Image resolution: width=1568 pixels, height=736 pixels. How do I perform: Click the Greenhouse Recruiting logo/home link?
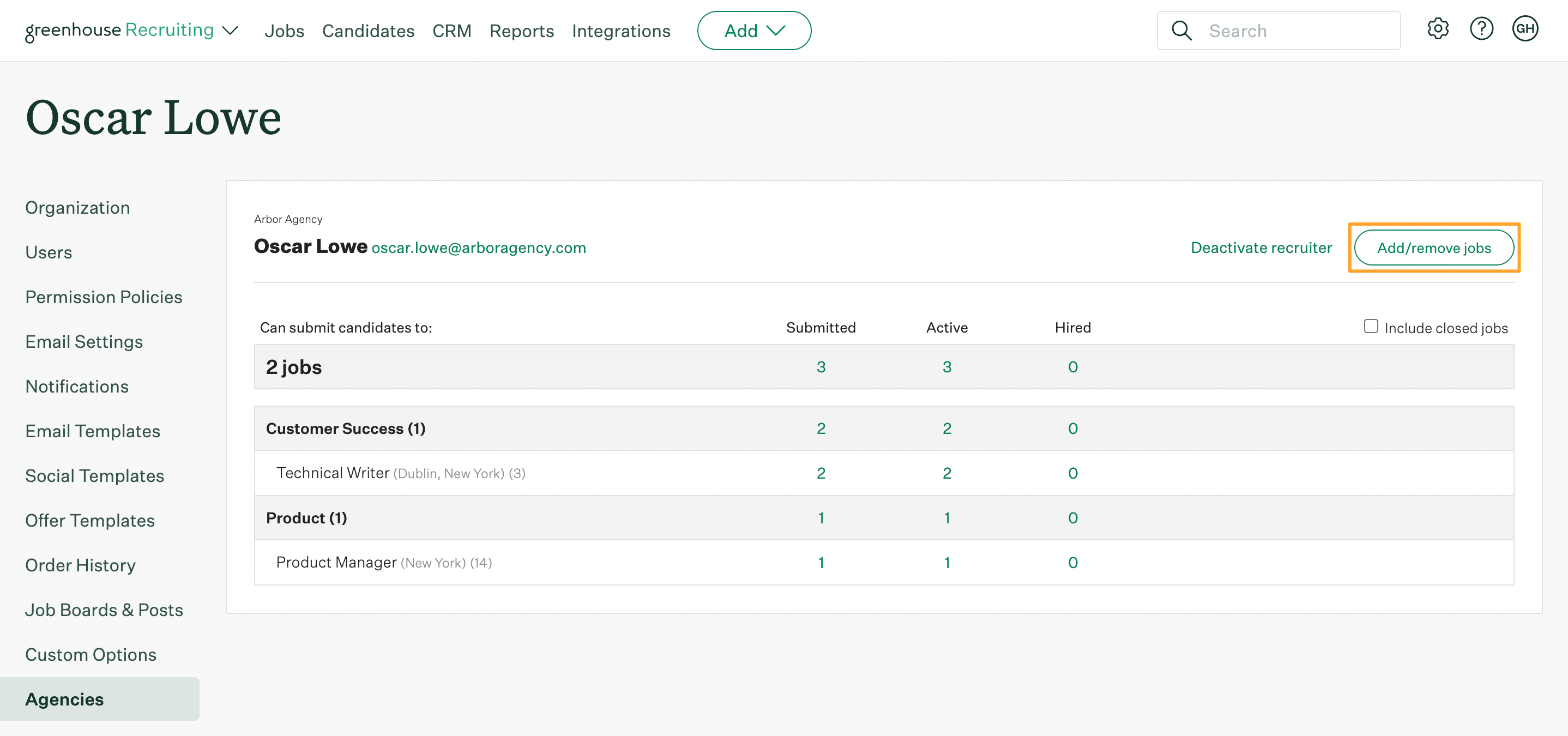120,30
